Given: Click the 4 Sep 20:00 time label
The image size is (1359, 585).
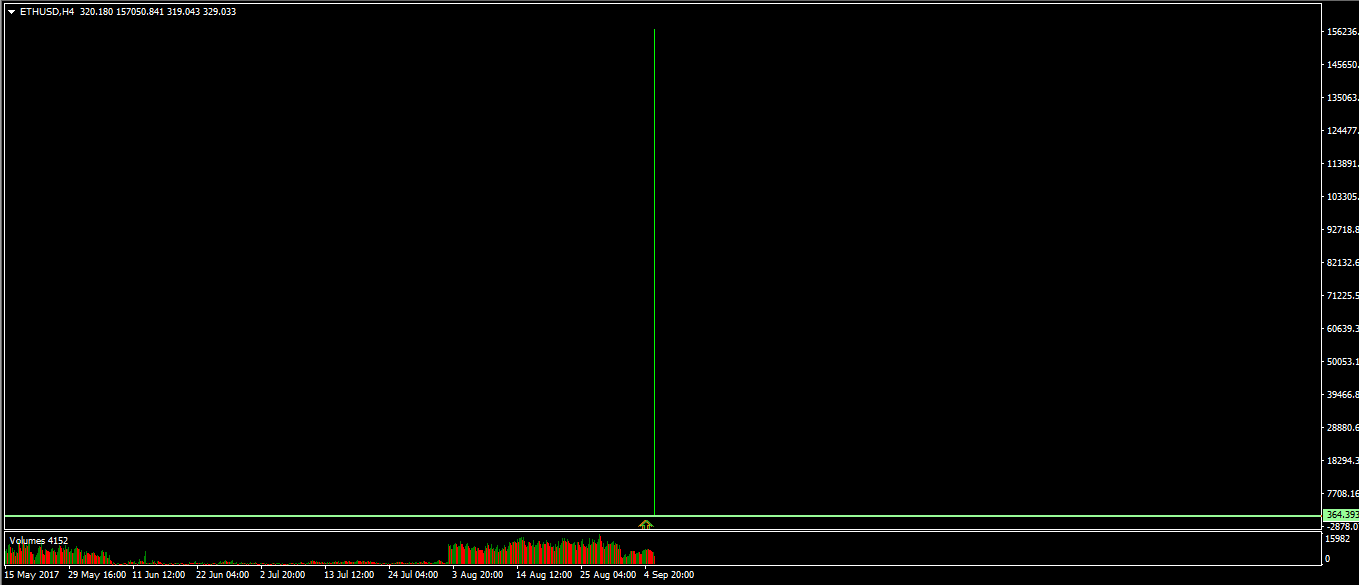Looking at the screenshot, I should tap(669, 575).
